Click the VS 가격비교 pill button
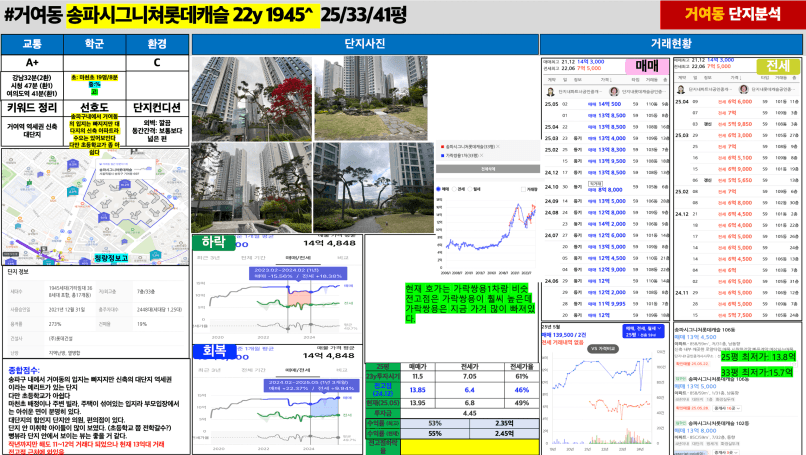Screen dimensions: 806x455 603,349
